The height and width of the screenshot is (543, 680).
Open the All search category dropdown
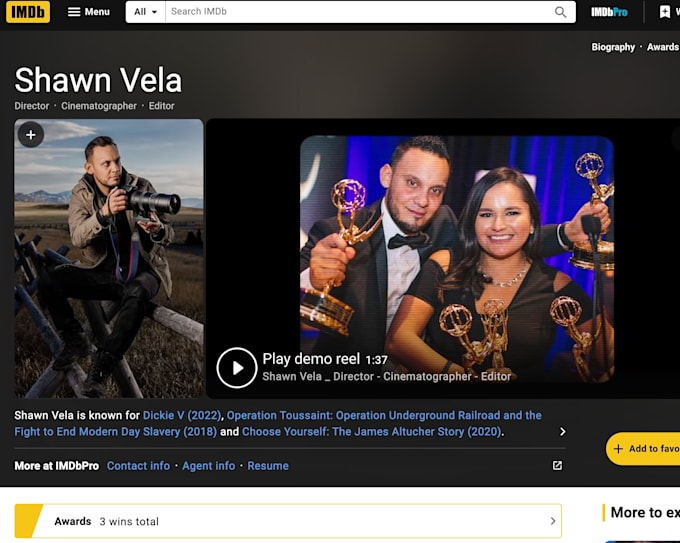(145, 12)
